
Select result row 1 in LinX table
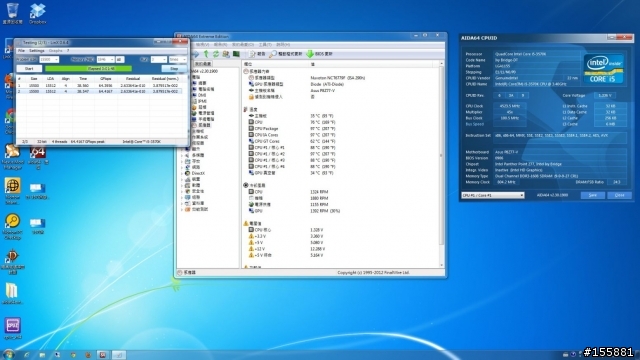99,86
